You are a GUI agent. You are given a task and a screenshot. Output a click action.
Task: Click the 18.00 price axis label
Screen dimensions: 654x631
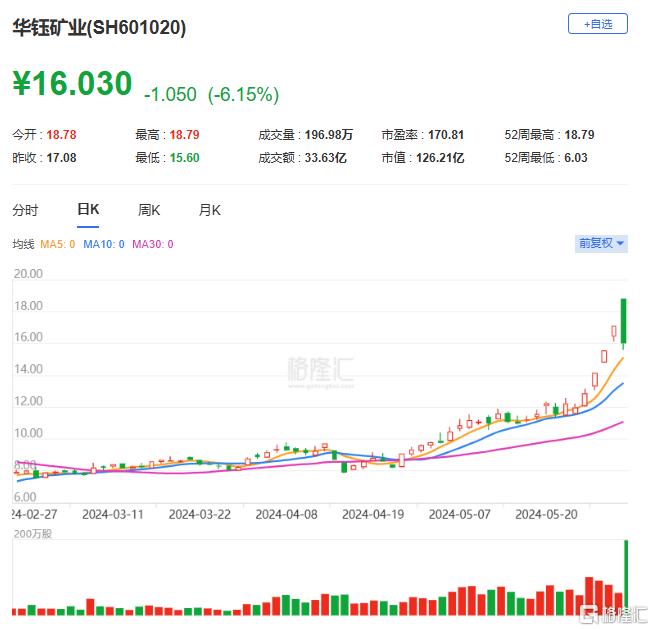28,306
